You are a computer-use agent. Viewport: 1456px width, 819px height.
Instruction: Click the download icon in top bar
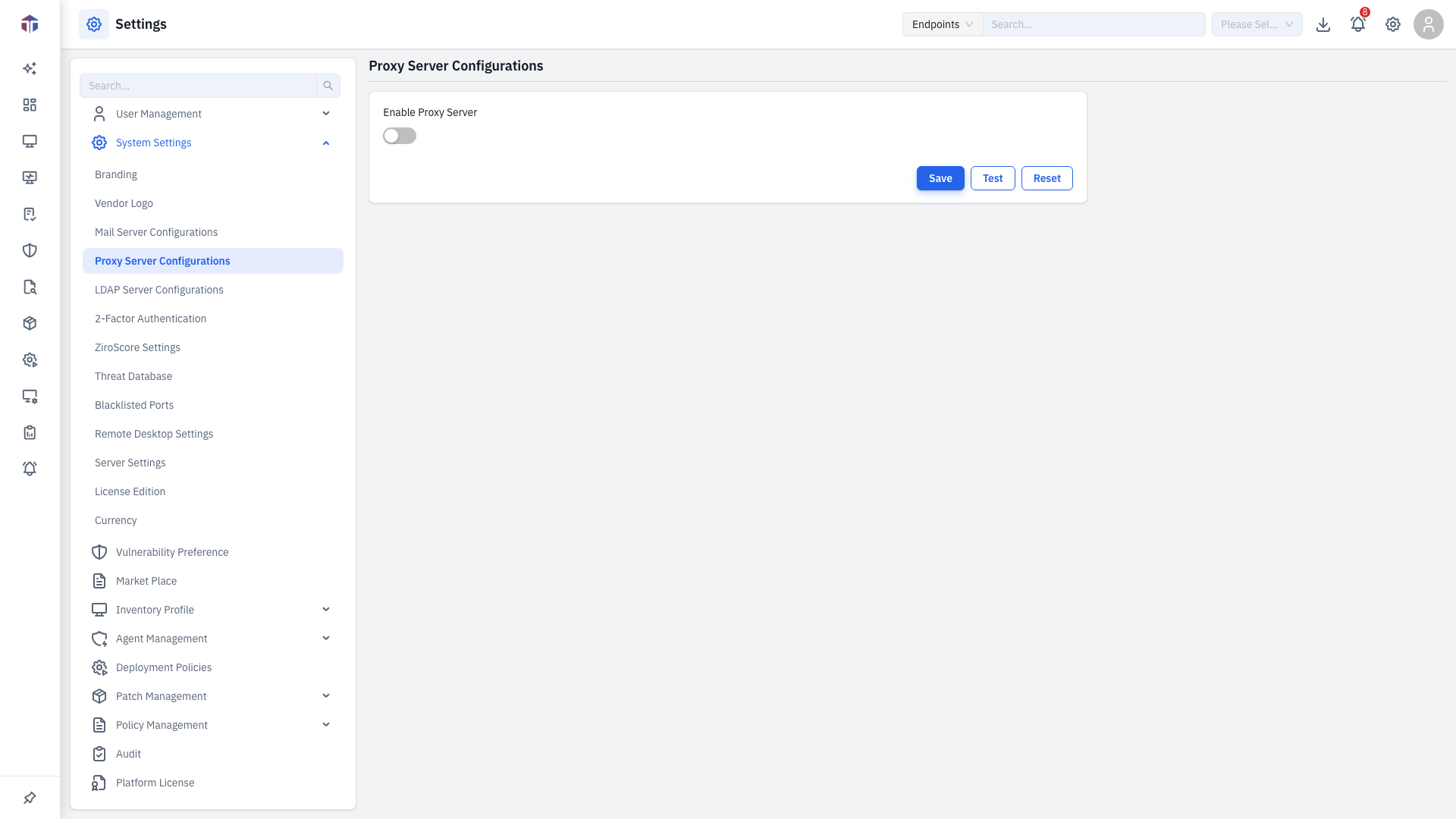click(x=1323, y=24)
